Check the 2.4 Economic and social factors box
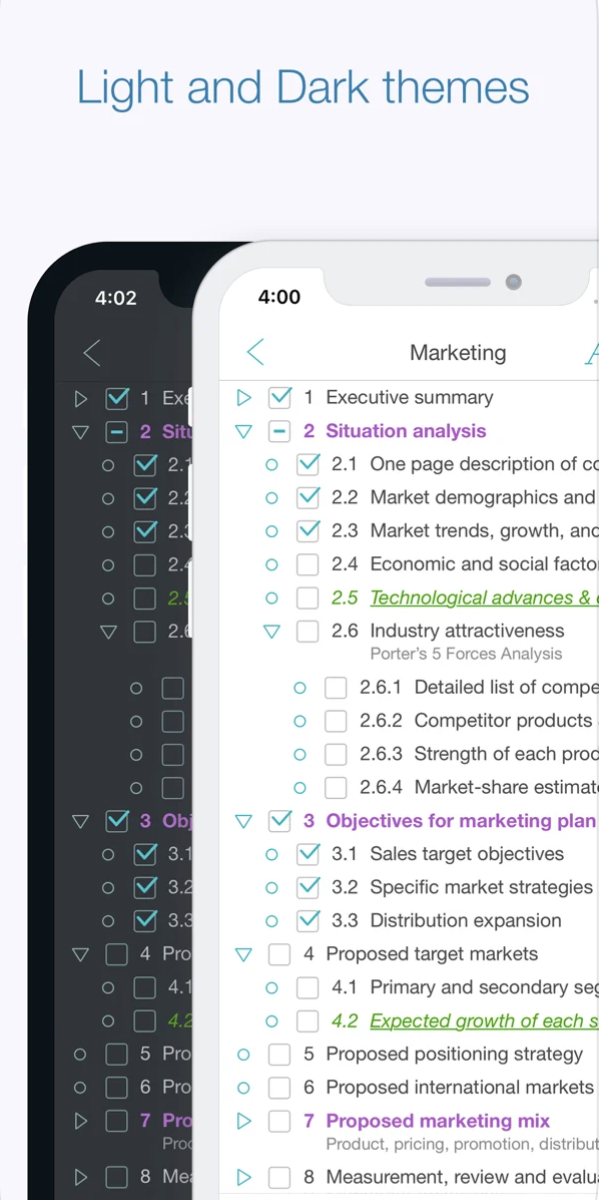602x1200 pixels. click(x=308, y=565)
